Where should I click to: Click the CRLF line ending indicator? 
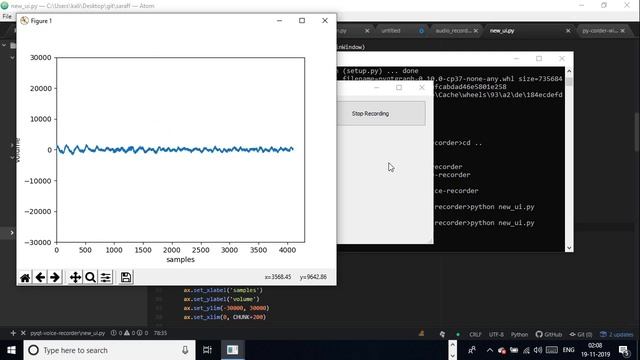click(x=475, y=334)
